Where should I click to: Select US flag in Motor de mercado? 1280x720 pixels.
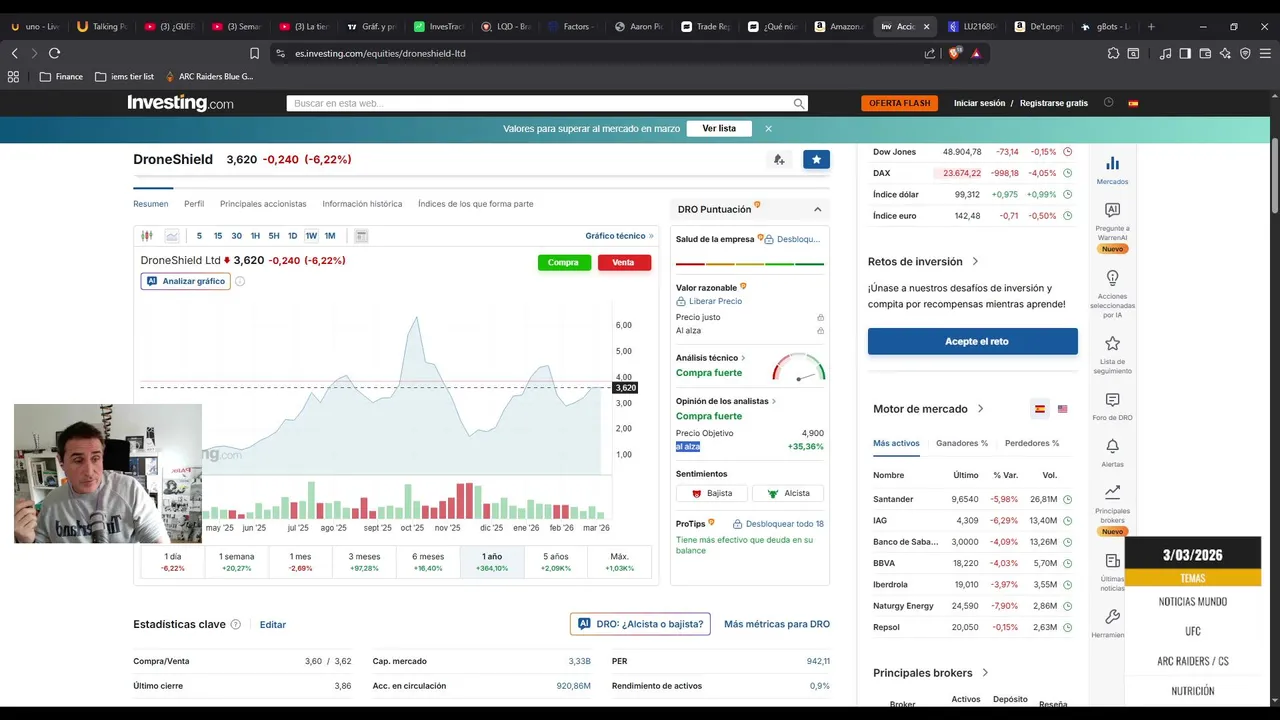tap(1062, 409)
